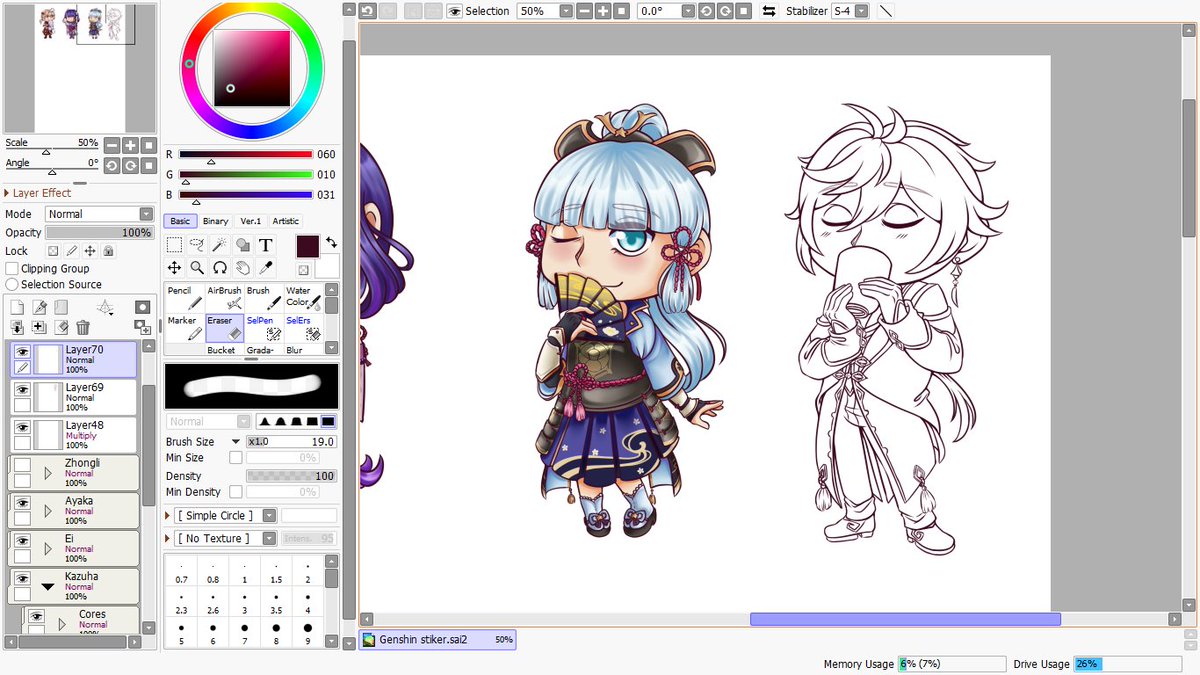Select the Blur tool
This screenshot has height=675, width=1200.
(304, 350)
